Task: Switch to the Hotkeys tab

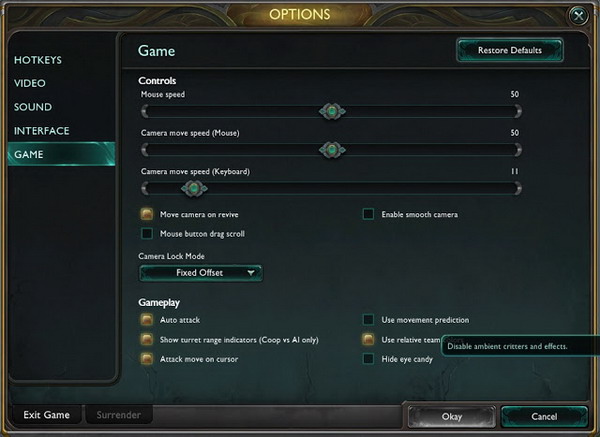Action: click(x=36, y=60)
